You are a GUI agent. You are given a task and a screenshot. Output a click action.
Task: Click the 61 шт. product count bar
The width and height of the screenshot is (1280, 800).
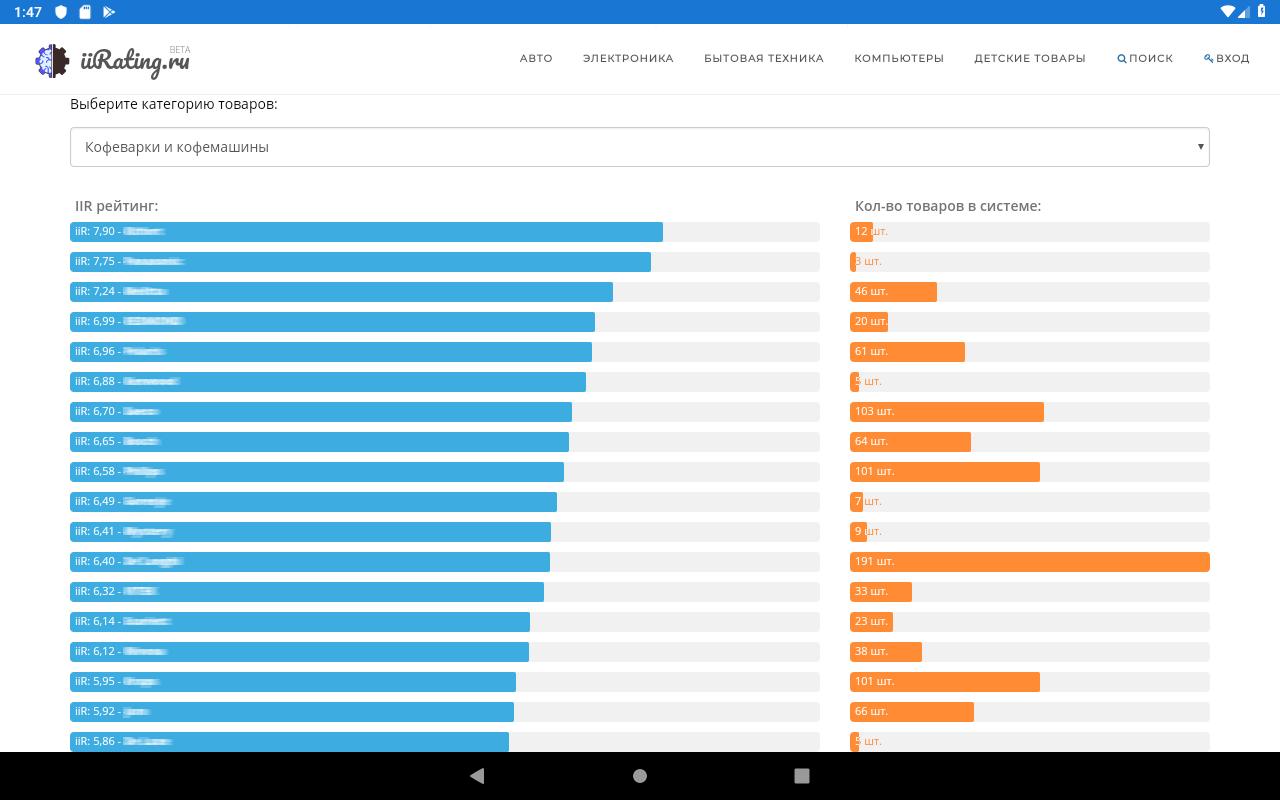point(907,352)
